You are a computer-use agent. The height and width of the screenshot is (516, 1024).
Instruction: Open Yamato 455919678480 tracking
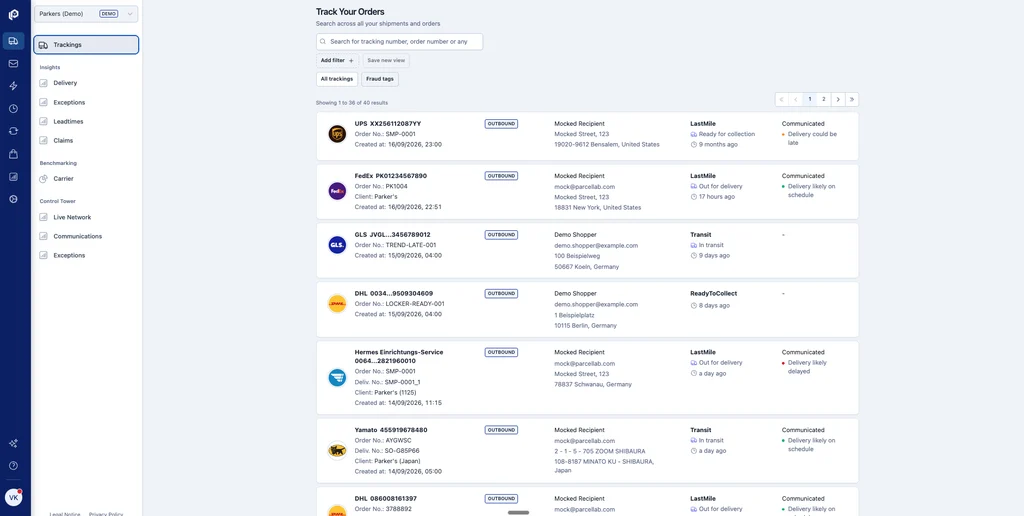391,430
